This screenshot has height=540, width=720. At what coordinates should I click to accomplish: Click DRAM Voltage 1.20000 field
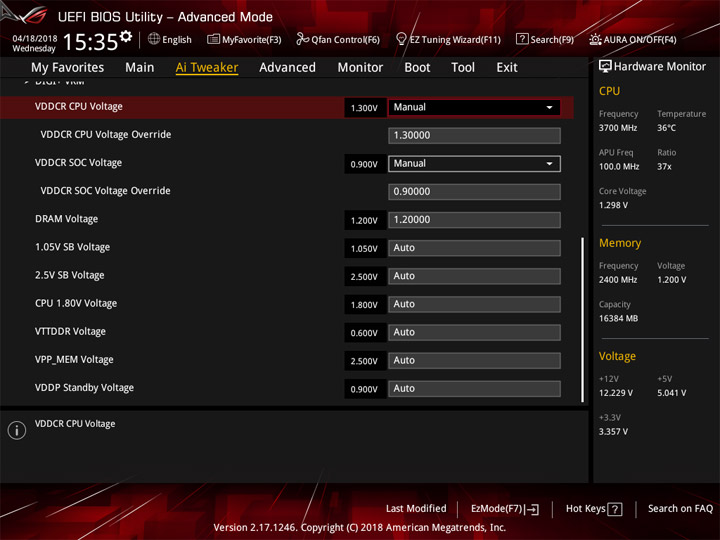point(474,220)
